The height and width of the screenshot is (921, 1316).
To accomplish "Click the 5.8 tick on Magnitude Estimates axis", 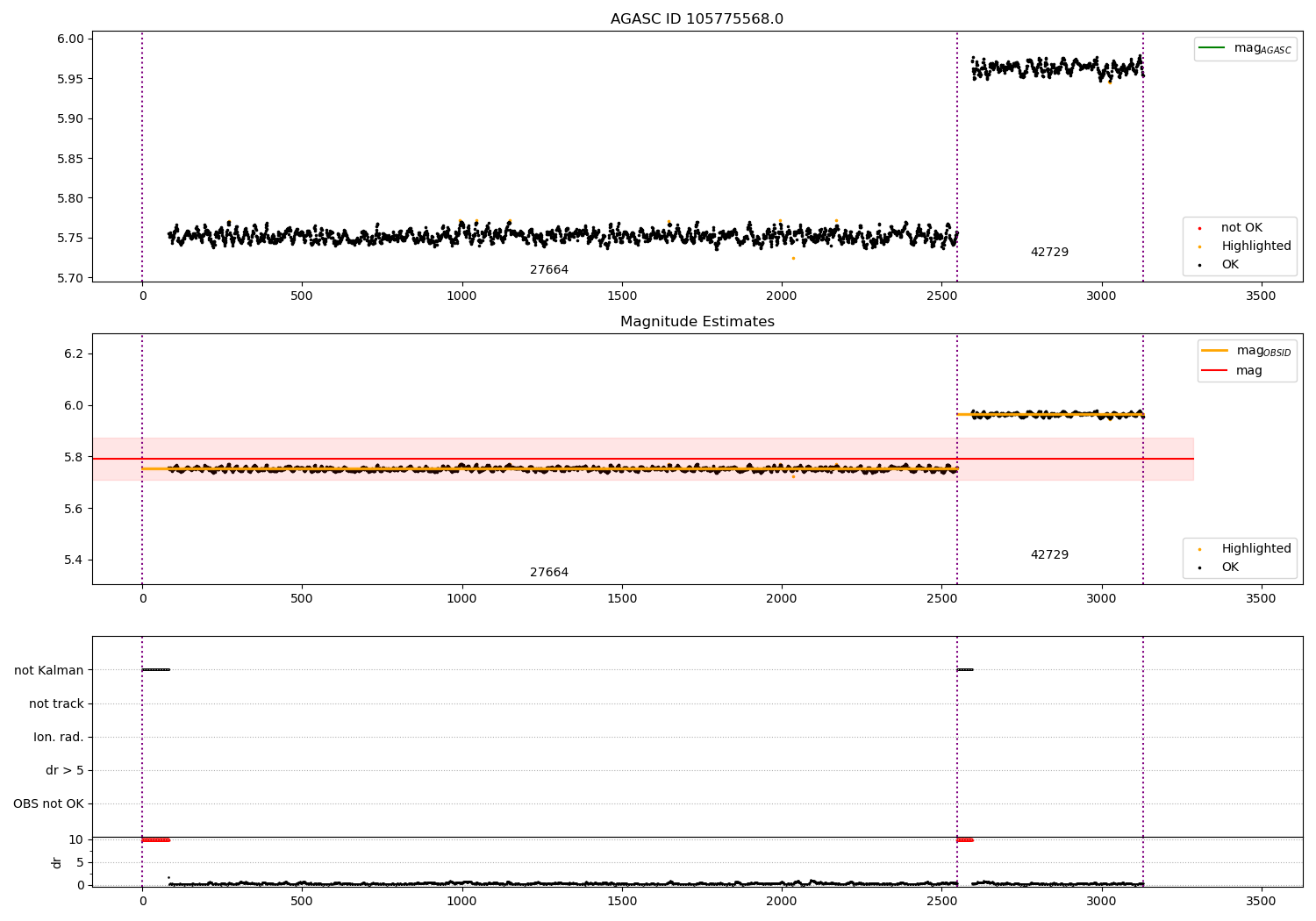I will click(74, 457).
